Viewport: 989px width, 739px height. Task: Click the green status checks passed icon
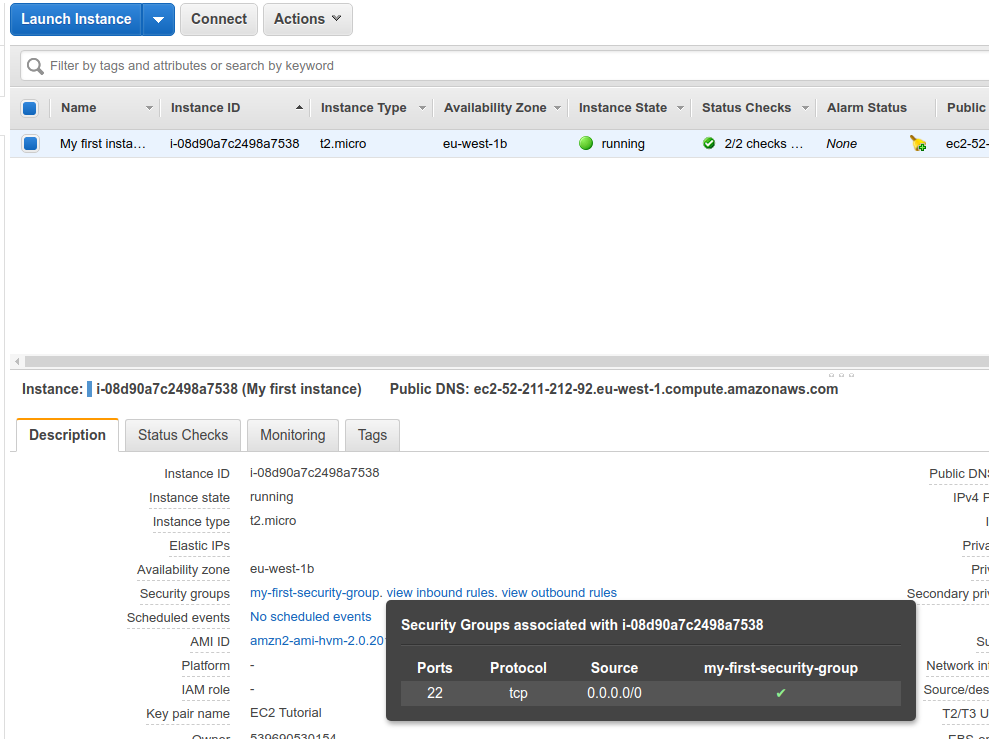click(709, 144)
